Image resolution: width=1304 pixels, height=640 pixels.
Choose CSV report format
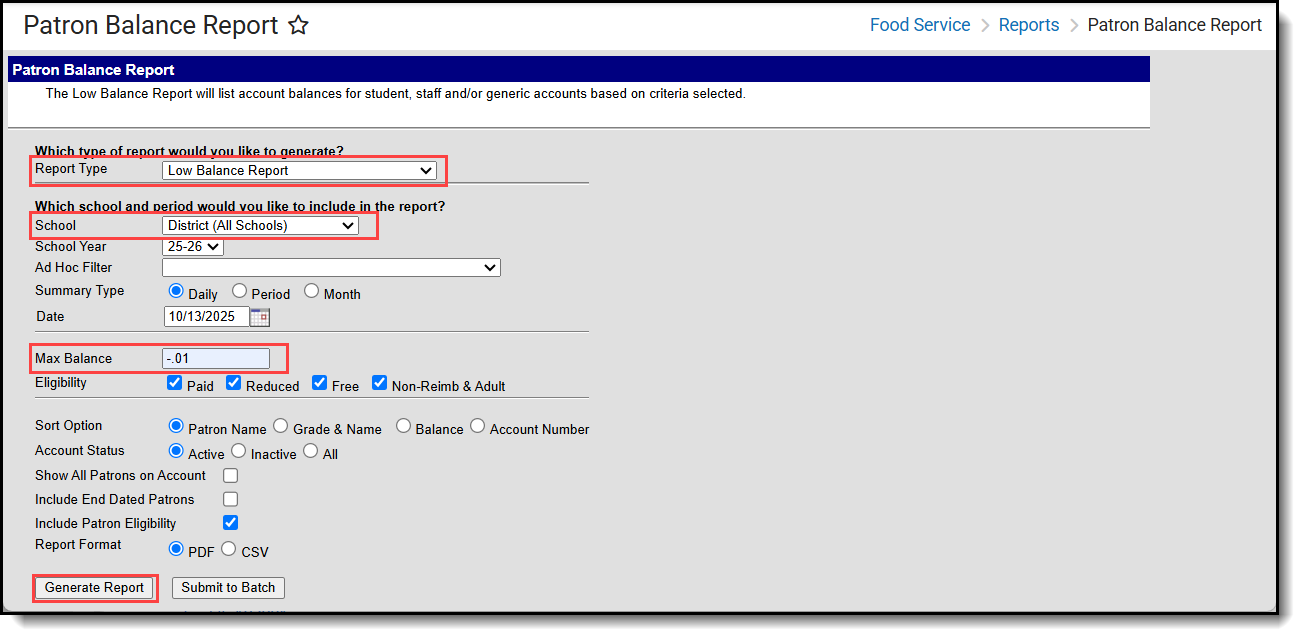[x=229, y=549]
